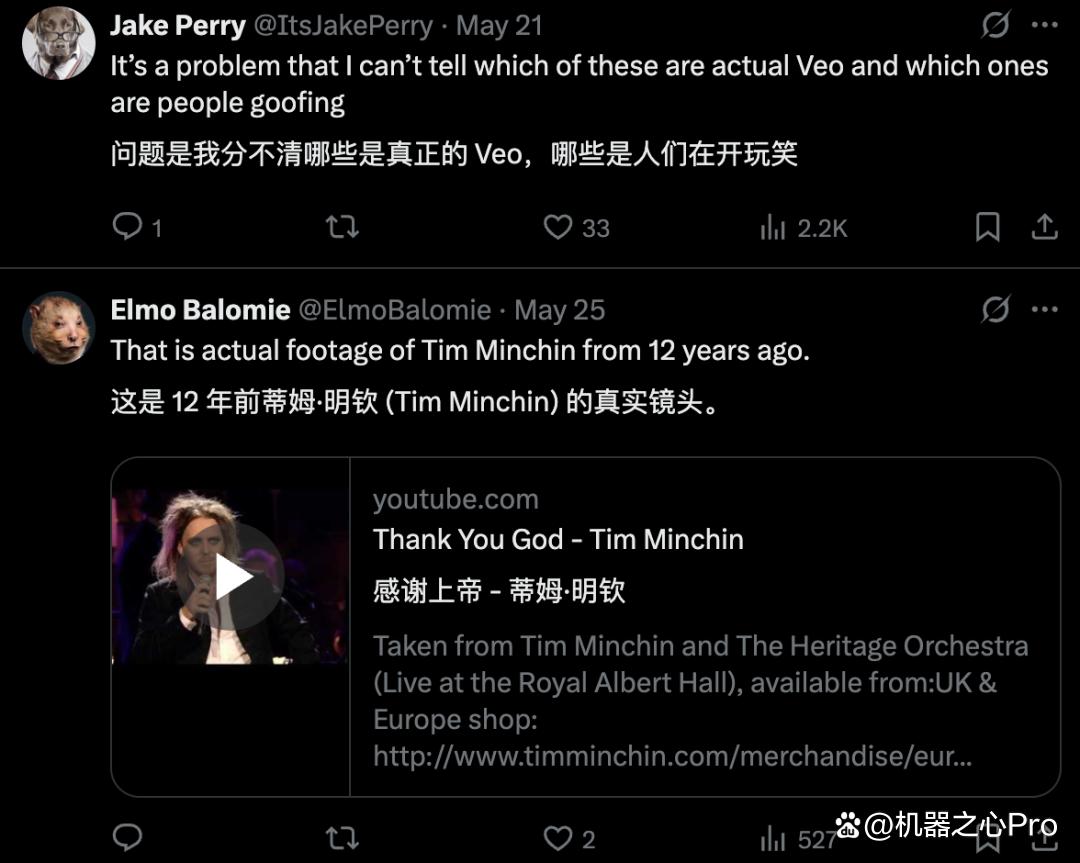Open Jake Perry's profile name
Image resolution: width=1080 pixels, height=863 pixels.
(x=178, y=25)
